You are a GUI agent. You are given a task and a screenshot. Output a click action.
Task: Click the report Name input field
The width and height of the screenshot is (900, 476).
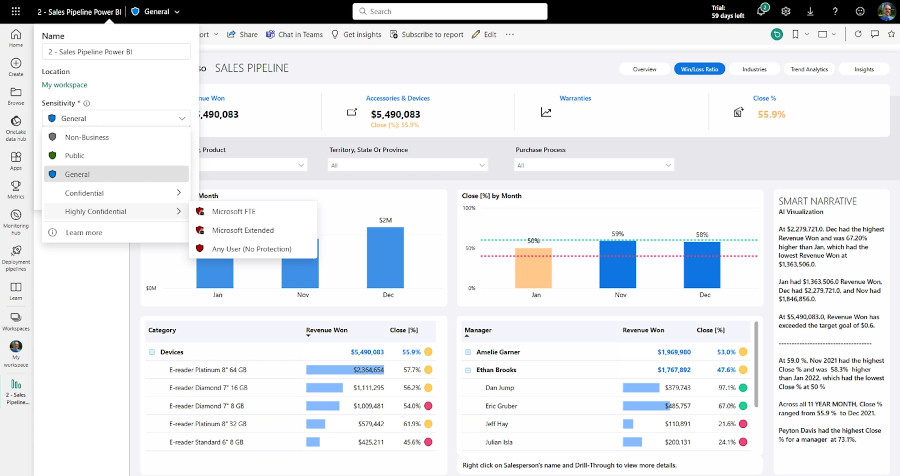click(x=116, y=52)
